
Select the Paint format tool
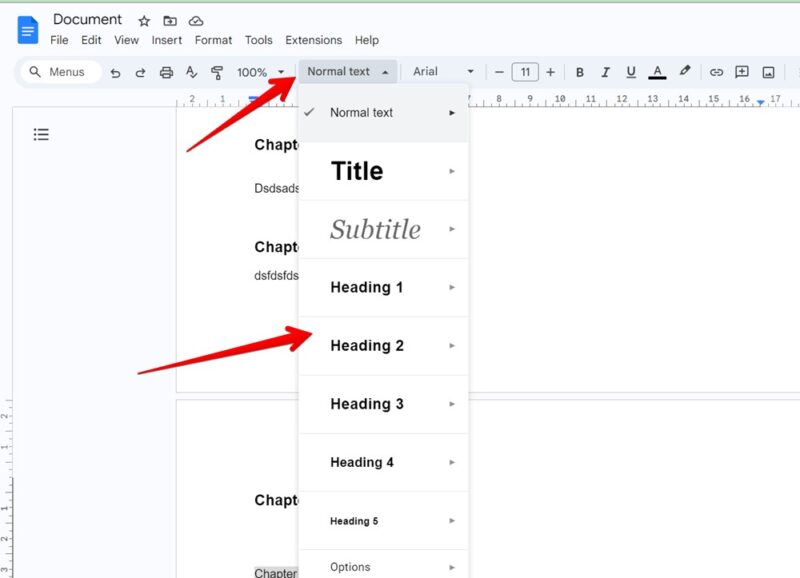pos(217,71)
